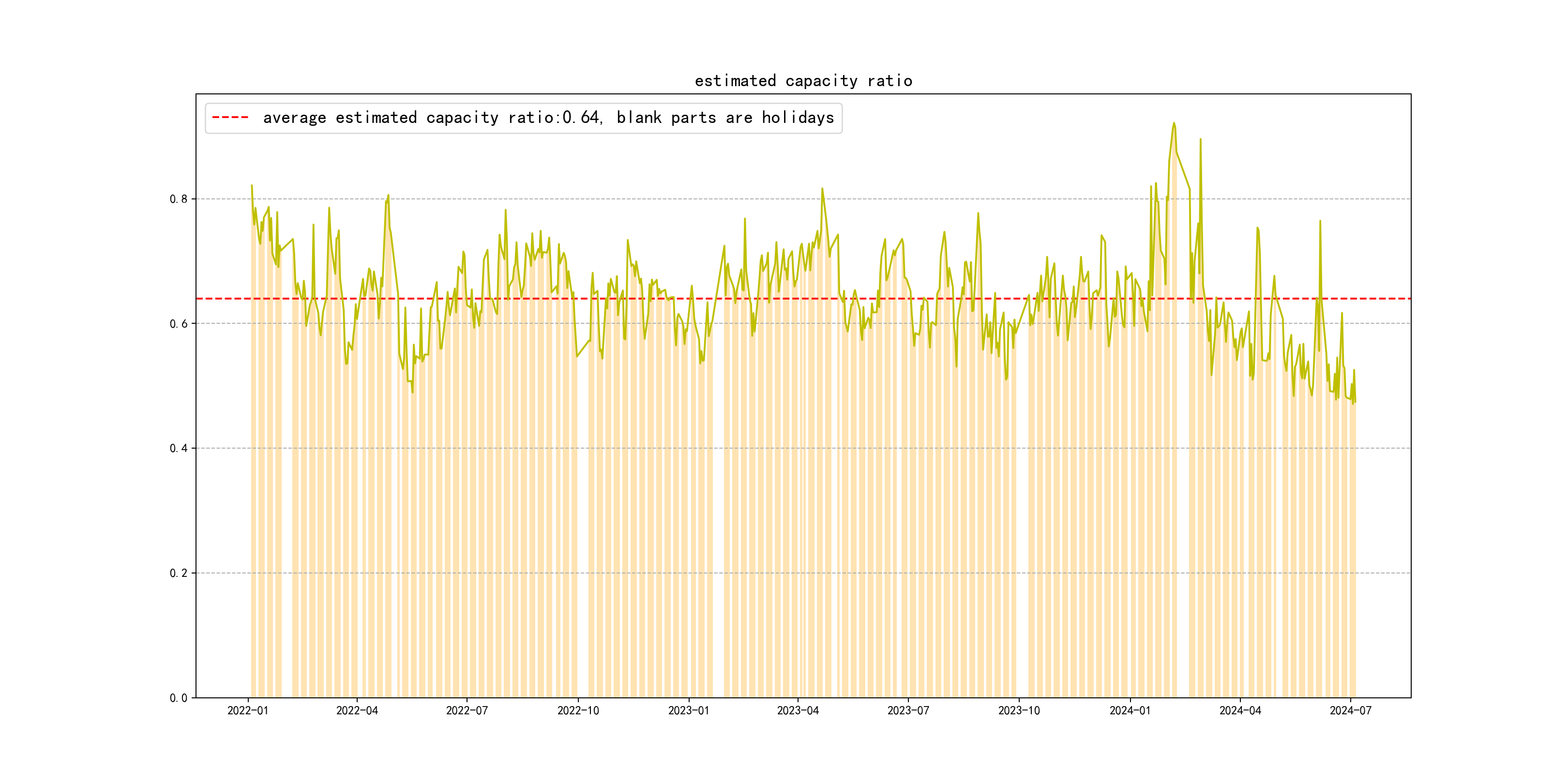Click the chart title 'estimated capacity ratio'

click(x=803, y=81)
